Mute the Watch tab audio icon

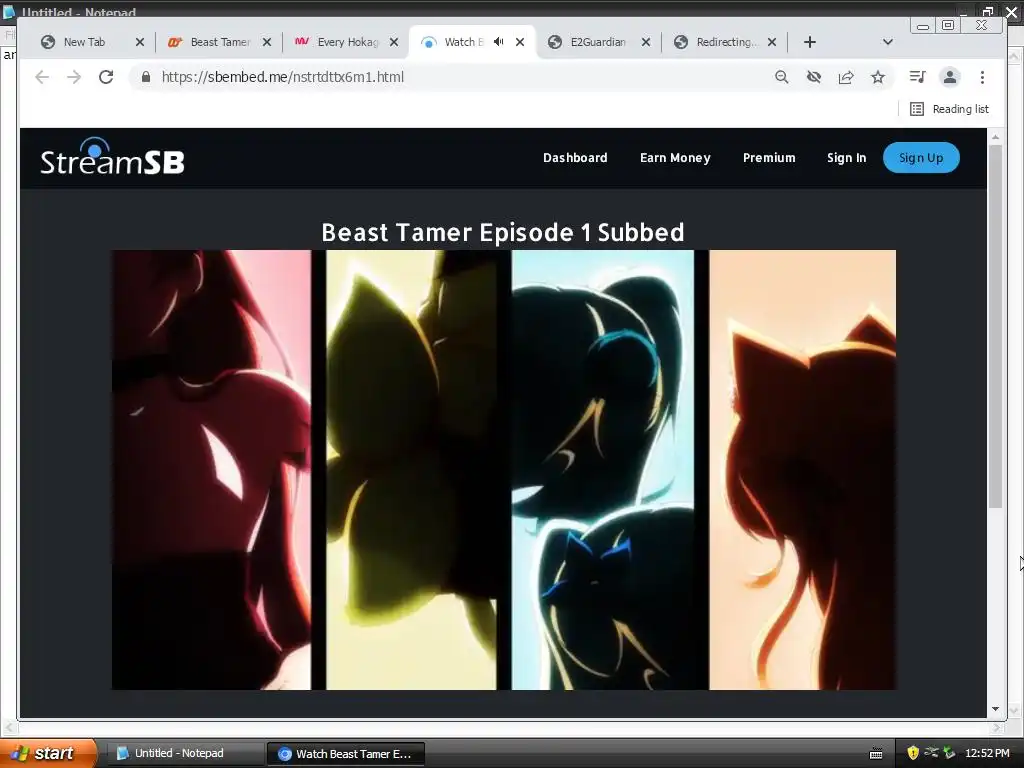pos(499,42)
